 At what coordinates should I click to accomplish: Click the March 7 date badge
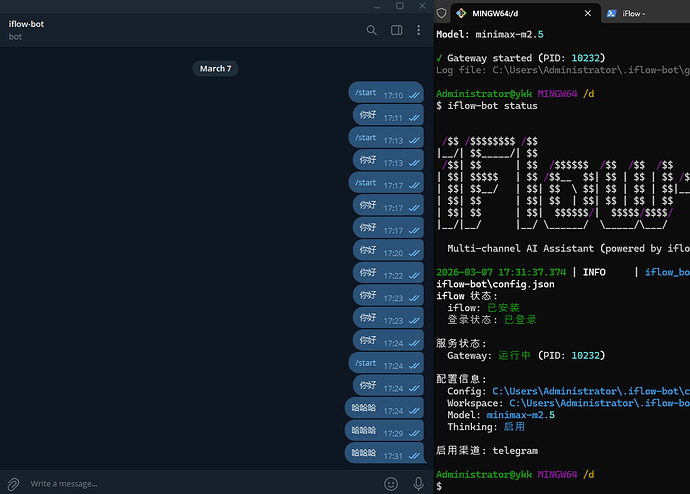pyautogui.click(x=215, y=69)
